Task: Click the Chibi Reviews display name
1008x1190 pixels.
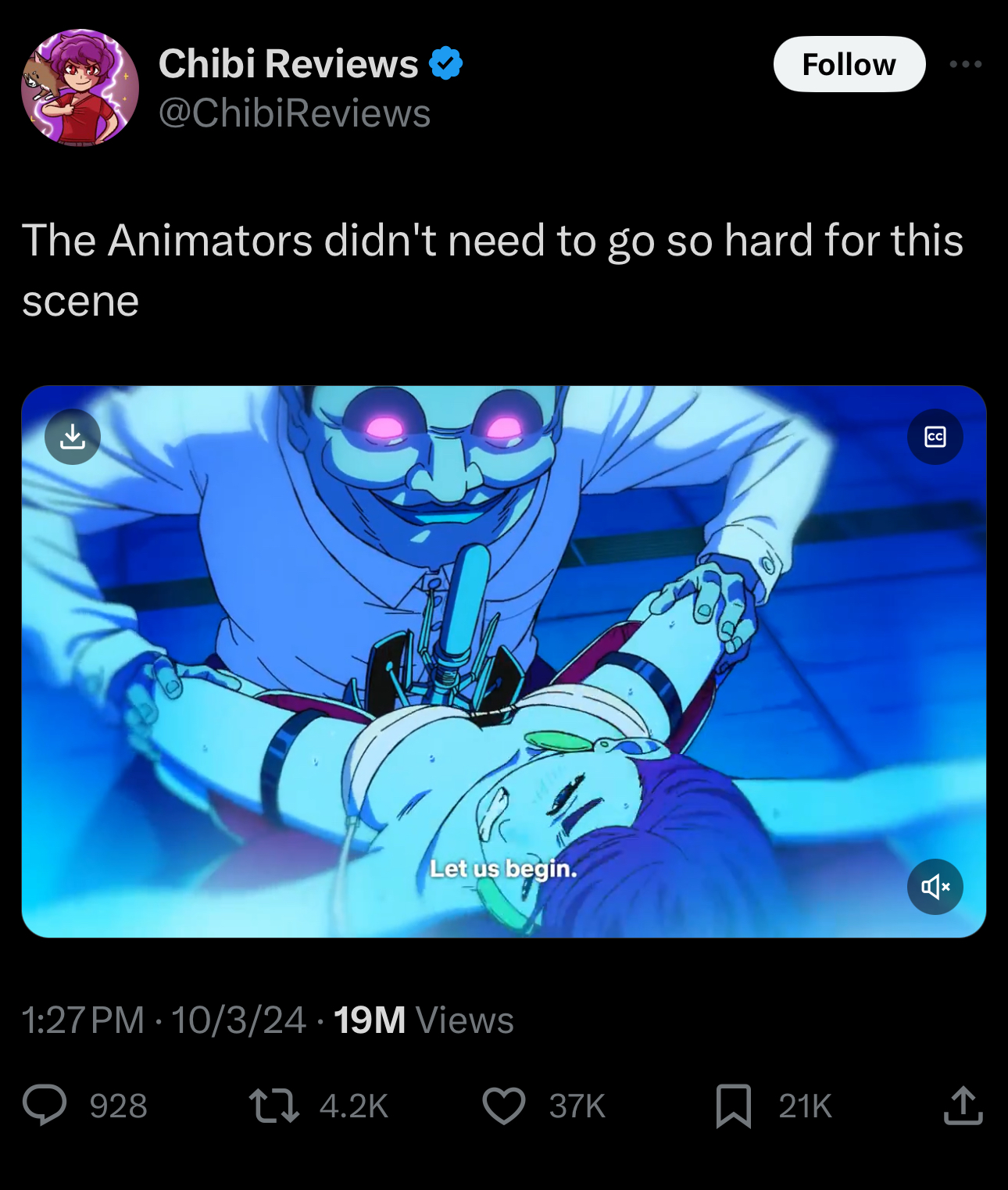Action: tap(288, 63)
